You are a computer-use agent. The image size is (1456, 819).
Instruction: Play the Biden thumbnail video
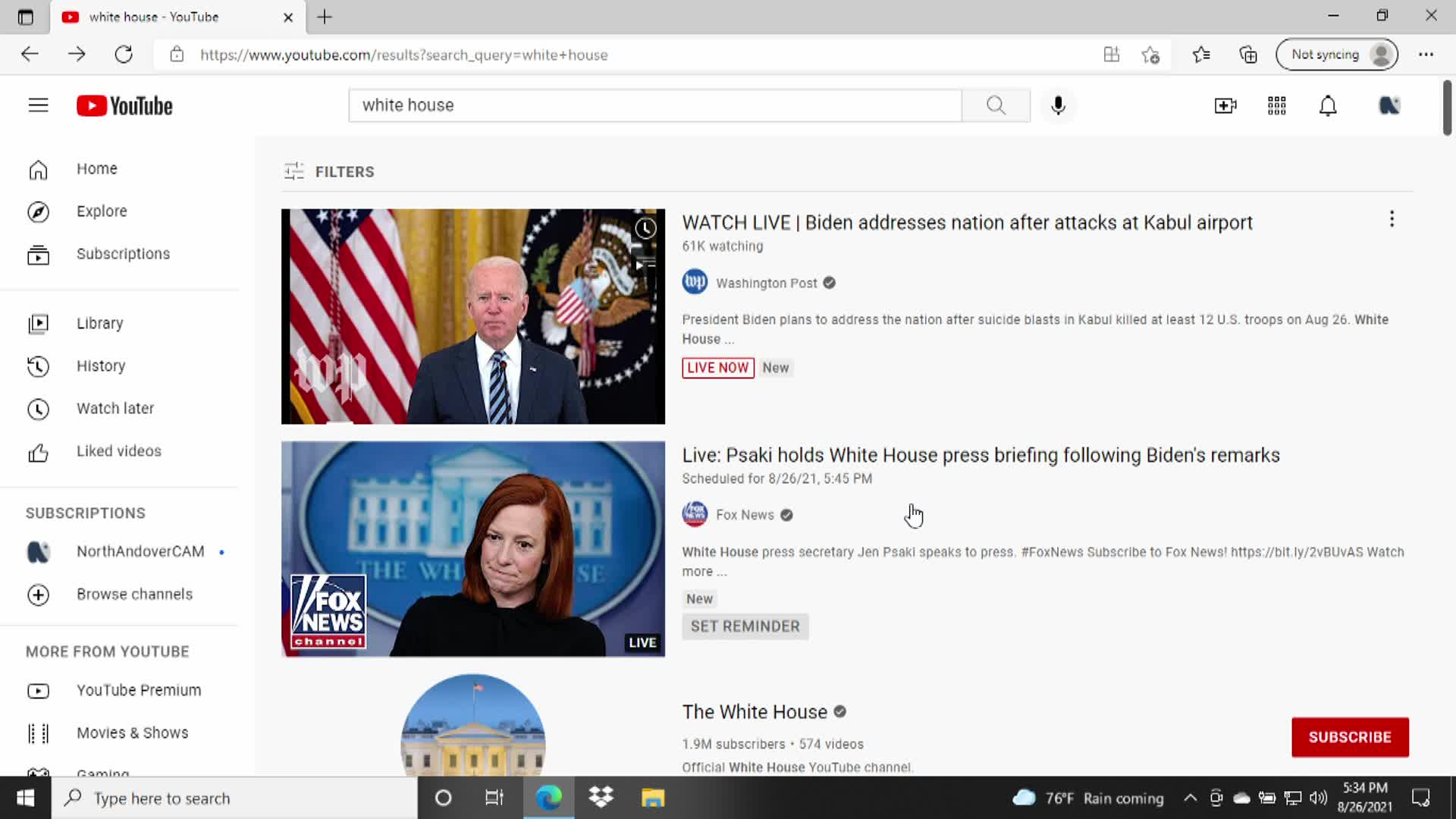tap(472, 316)
